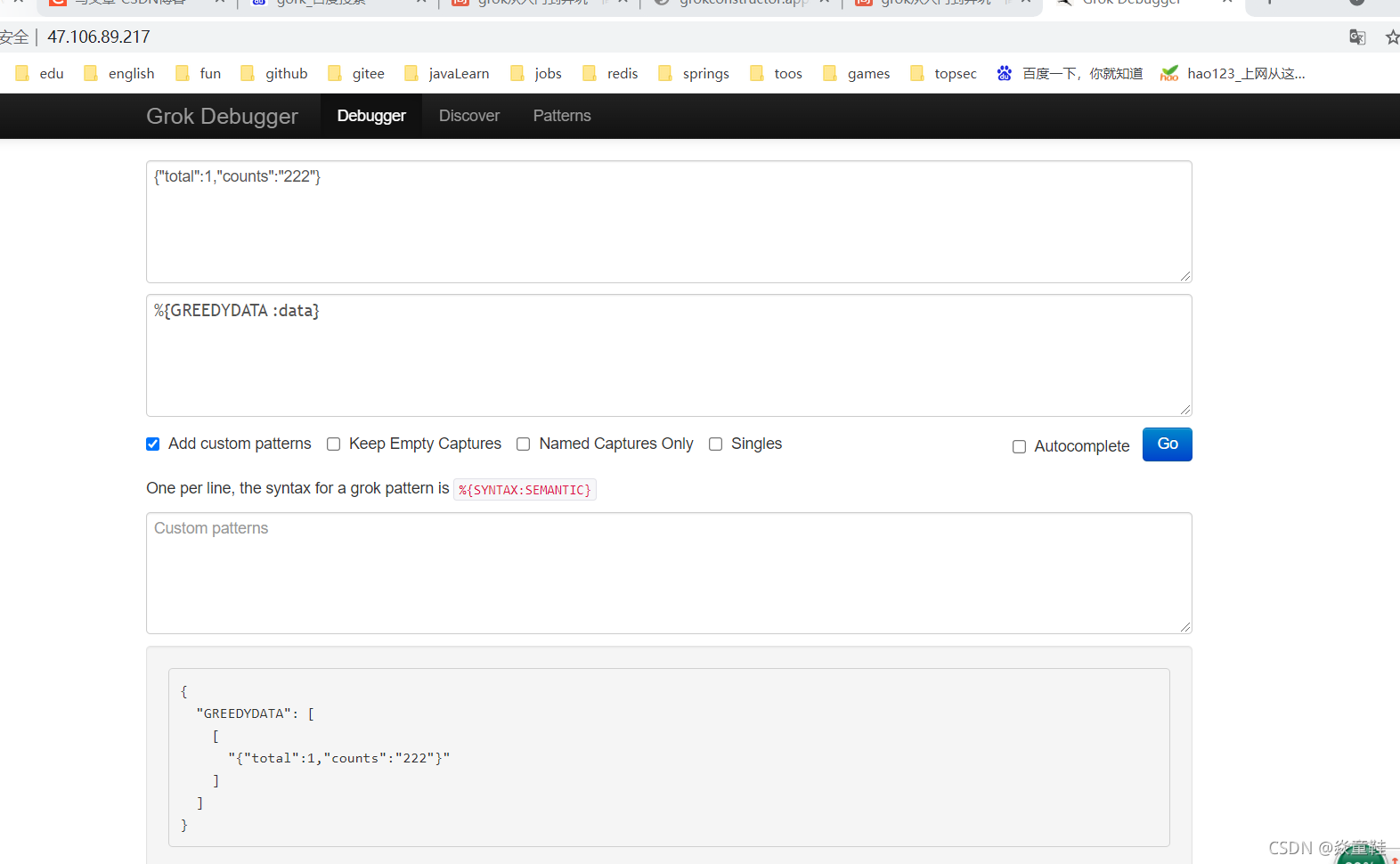This screenshot has height=864, width=1400.
Task: Click the resize handle of sample input box
Action: (x=1185, y=276)
